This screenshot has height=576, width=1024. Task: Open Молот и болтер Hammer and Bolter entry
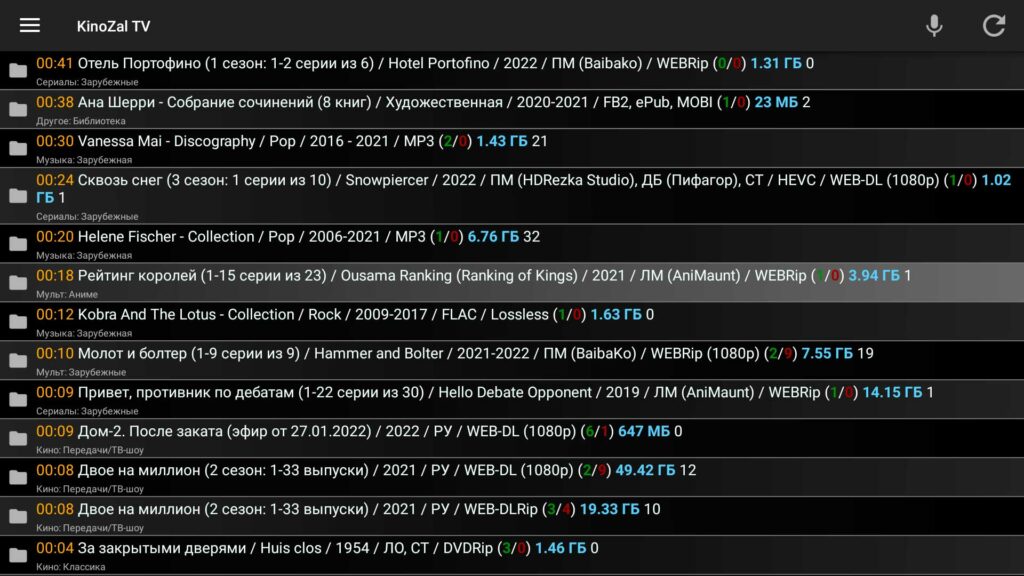[512, 360]
